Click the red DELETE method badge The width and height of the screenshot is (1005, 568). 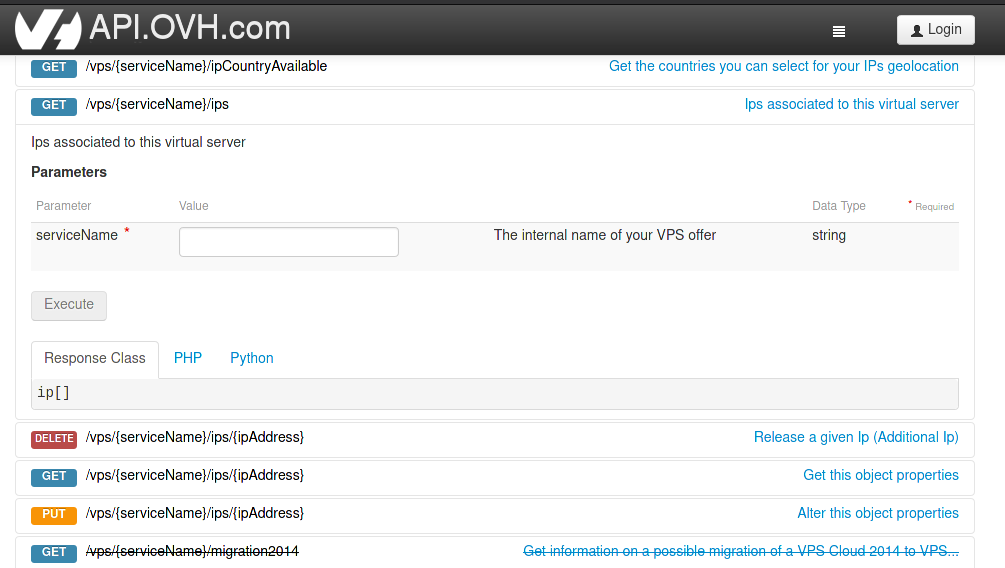(54, 438)
